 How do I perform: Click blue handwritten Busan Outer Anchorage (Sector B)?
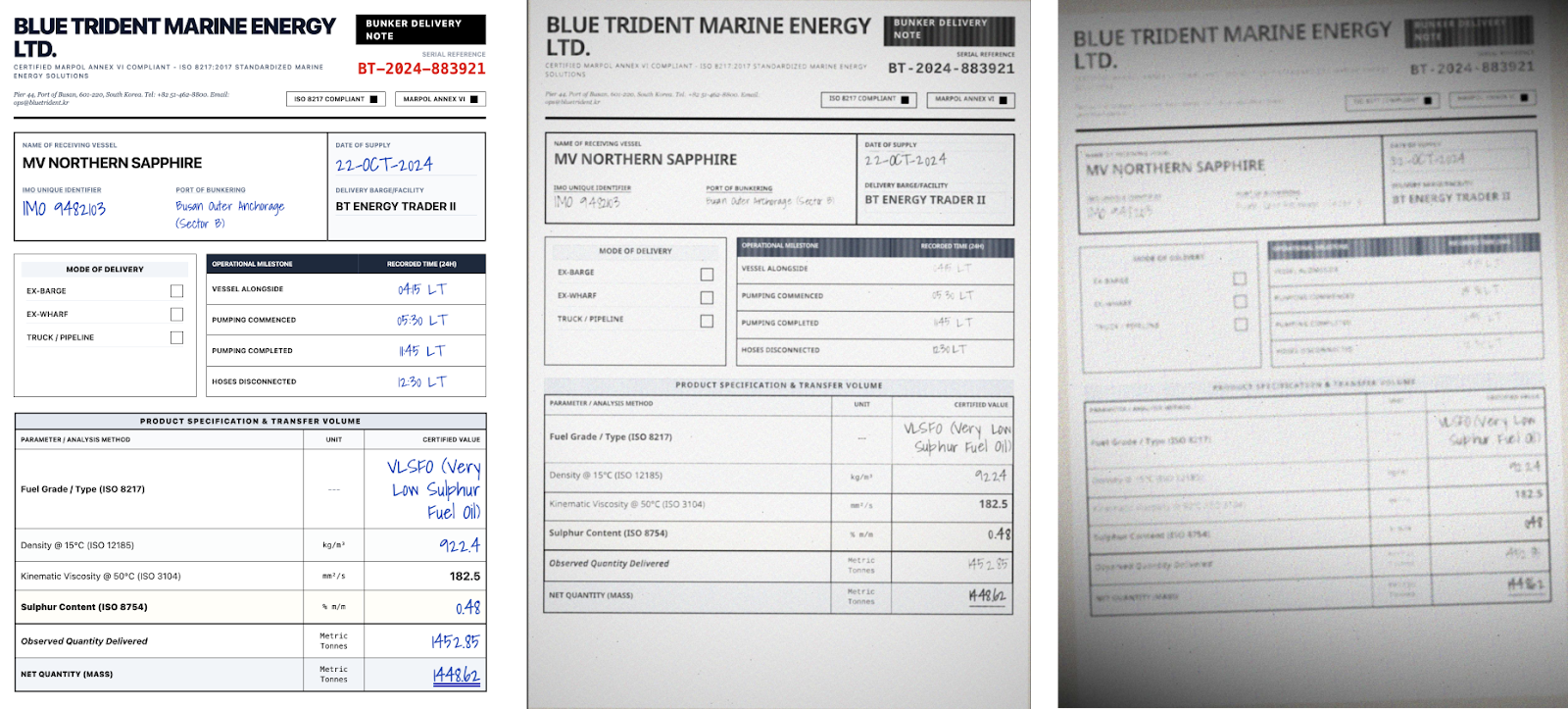click(x=230, y=215)
